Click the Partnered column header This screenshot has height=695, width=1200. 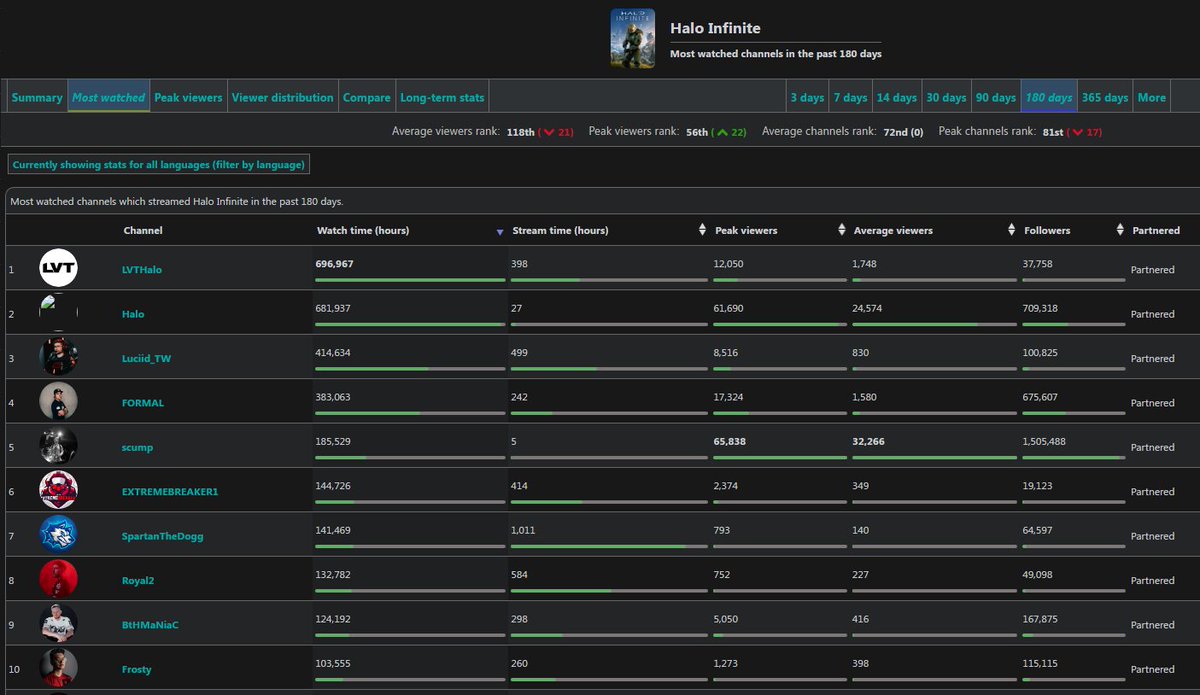tap(1156, 230)
